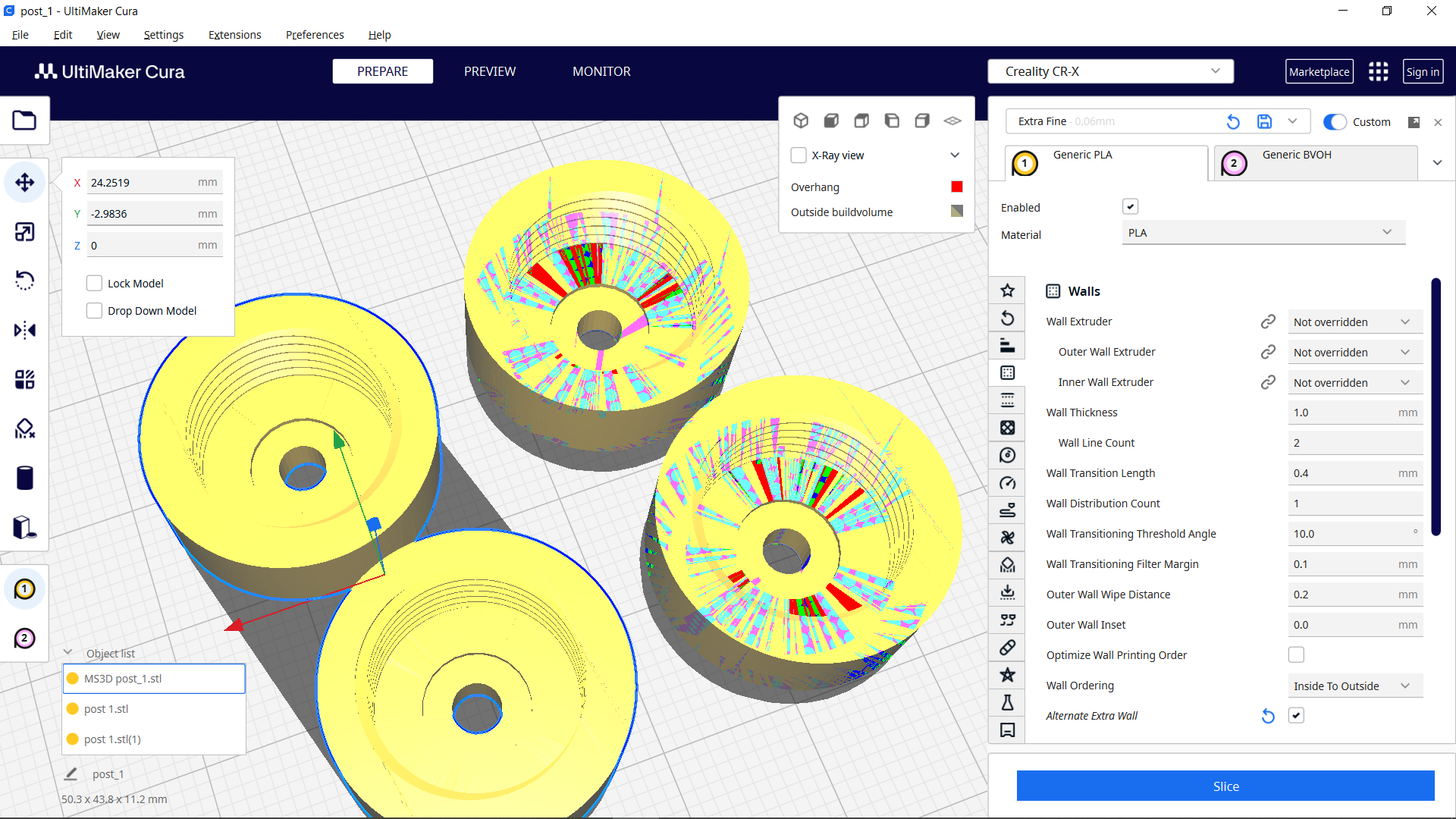The height and width of the screenshot is (819, 1456).
Task: Revert Alternate Extra Wall setting
Action: (1268, 716)
